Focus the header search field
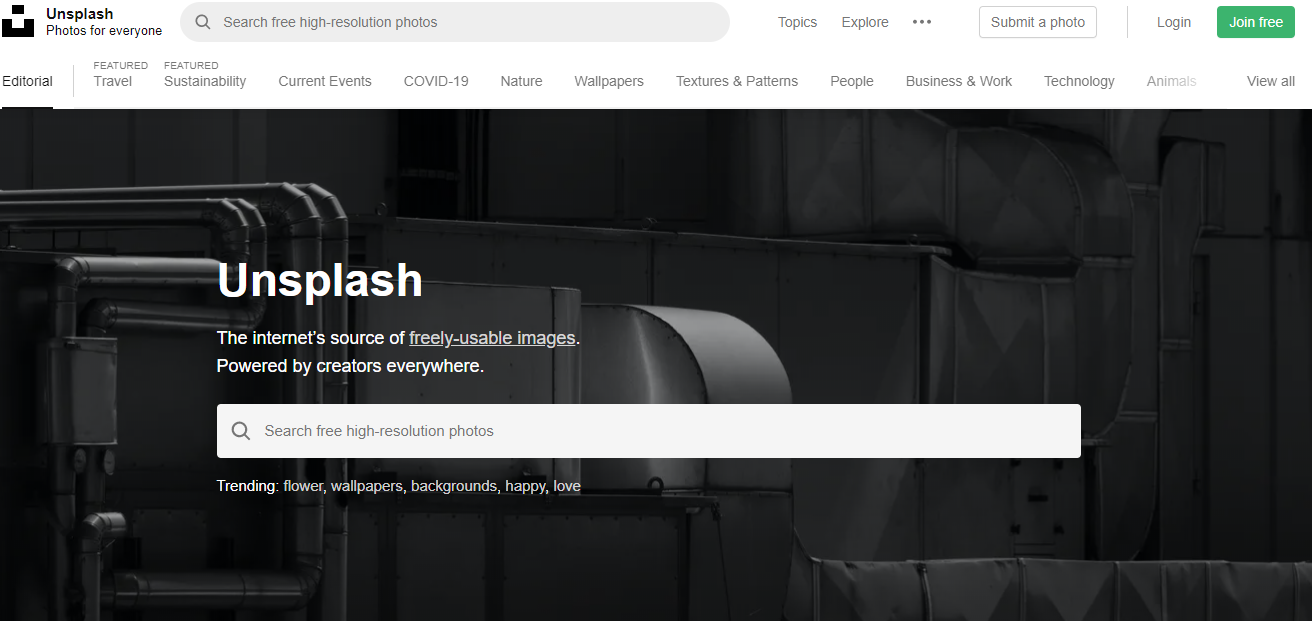Screen dimensions: 1312x621 [x=455, y=22]
